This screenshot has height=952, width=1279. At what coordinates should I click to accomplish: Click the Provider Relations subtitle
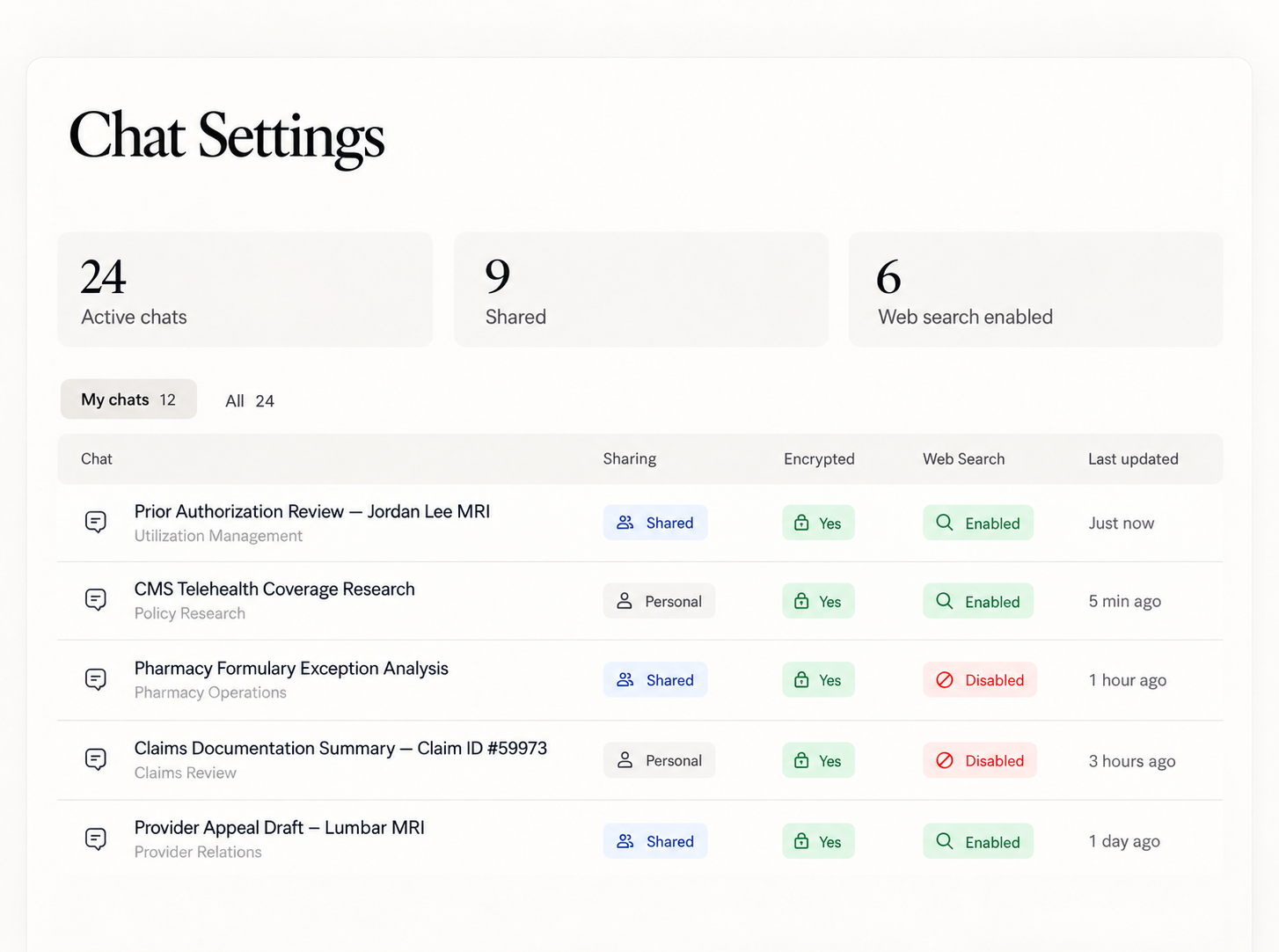tap(198, 852)
